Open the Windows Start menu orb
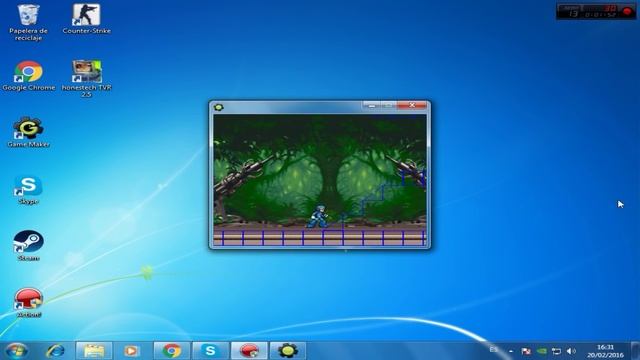This screenshot has height=360, width=640. click(16, 351)
